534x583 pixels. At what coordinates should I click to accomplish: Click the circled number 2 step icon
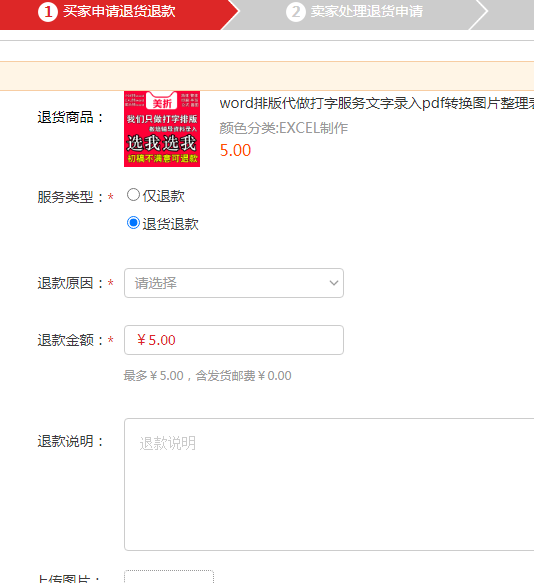pyautogui.click(x=296, y=12)
